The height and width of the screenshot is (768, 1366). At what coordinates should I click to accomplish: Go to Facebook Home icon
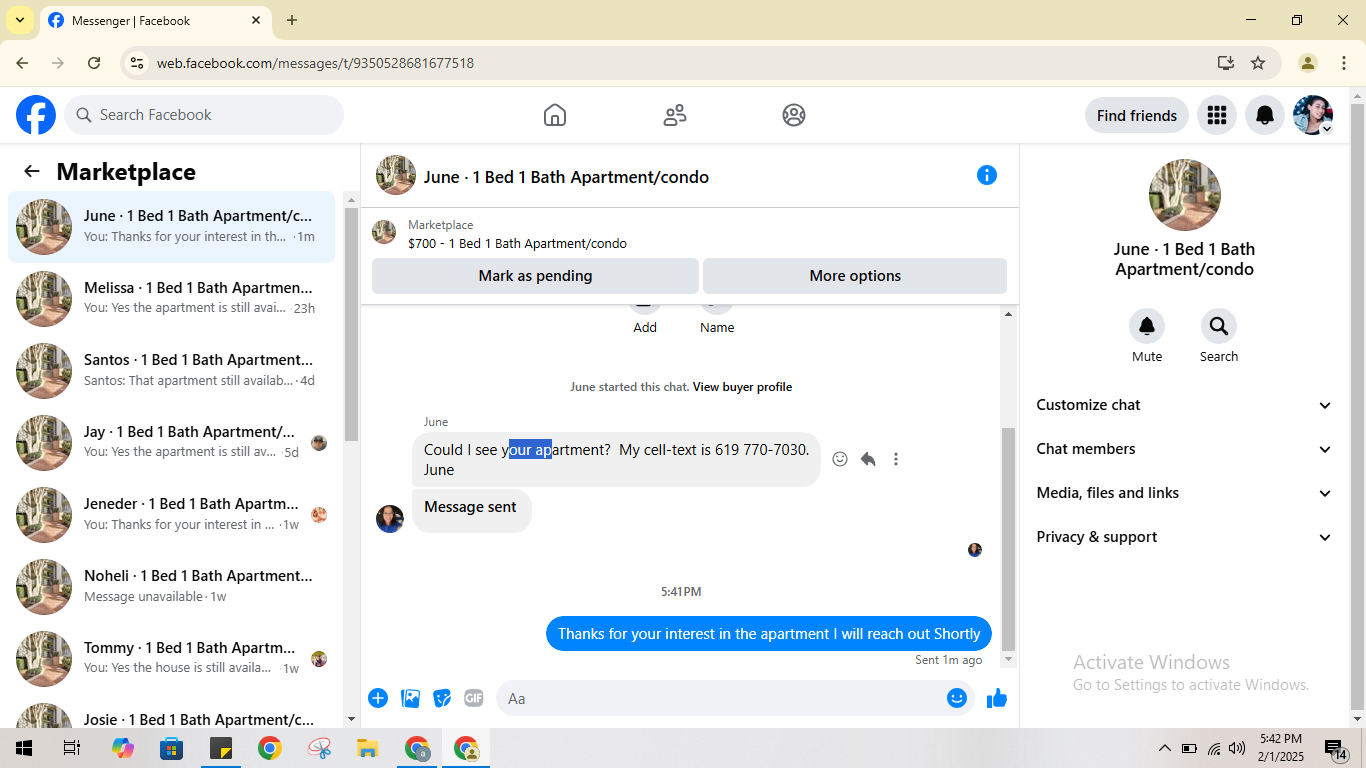click(x=555, y=115)
